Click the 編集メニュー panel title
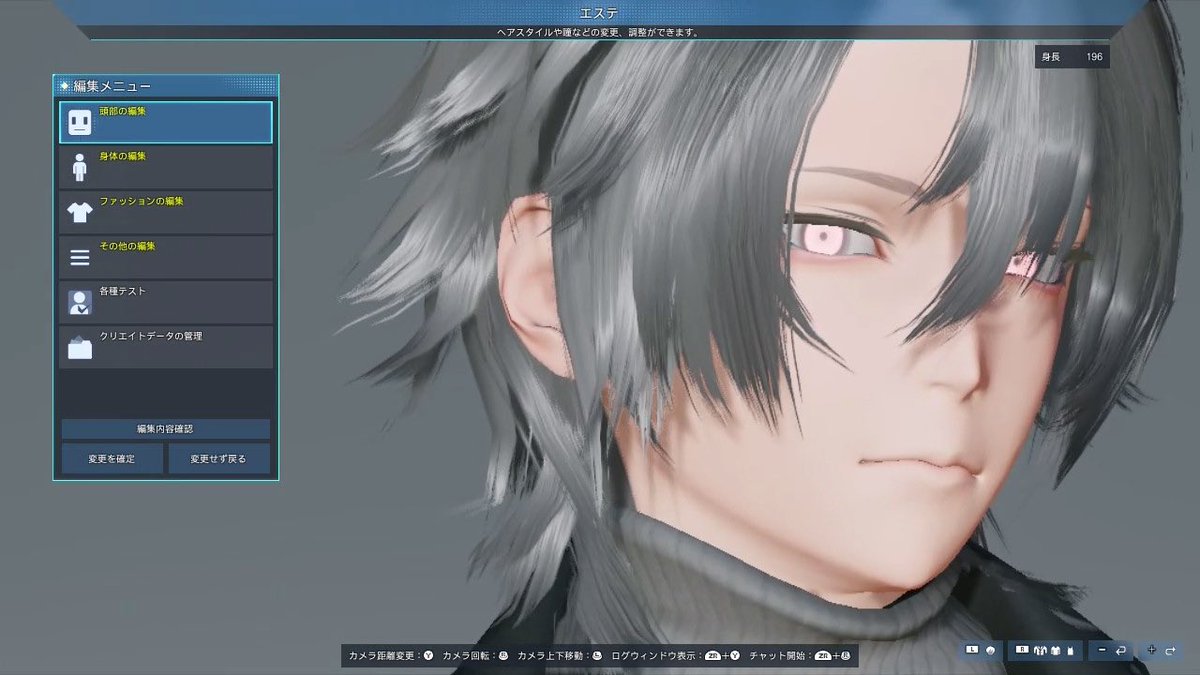 point(112,86)
